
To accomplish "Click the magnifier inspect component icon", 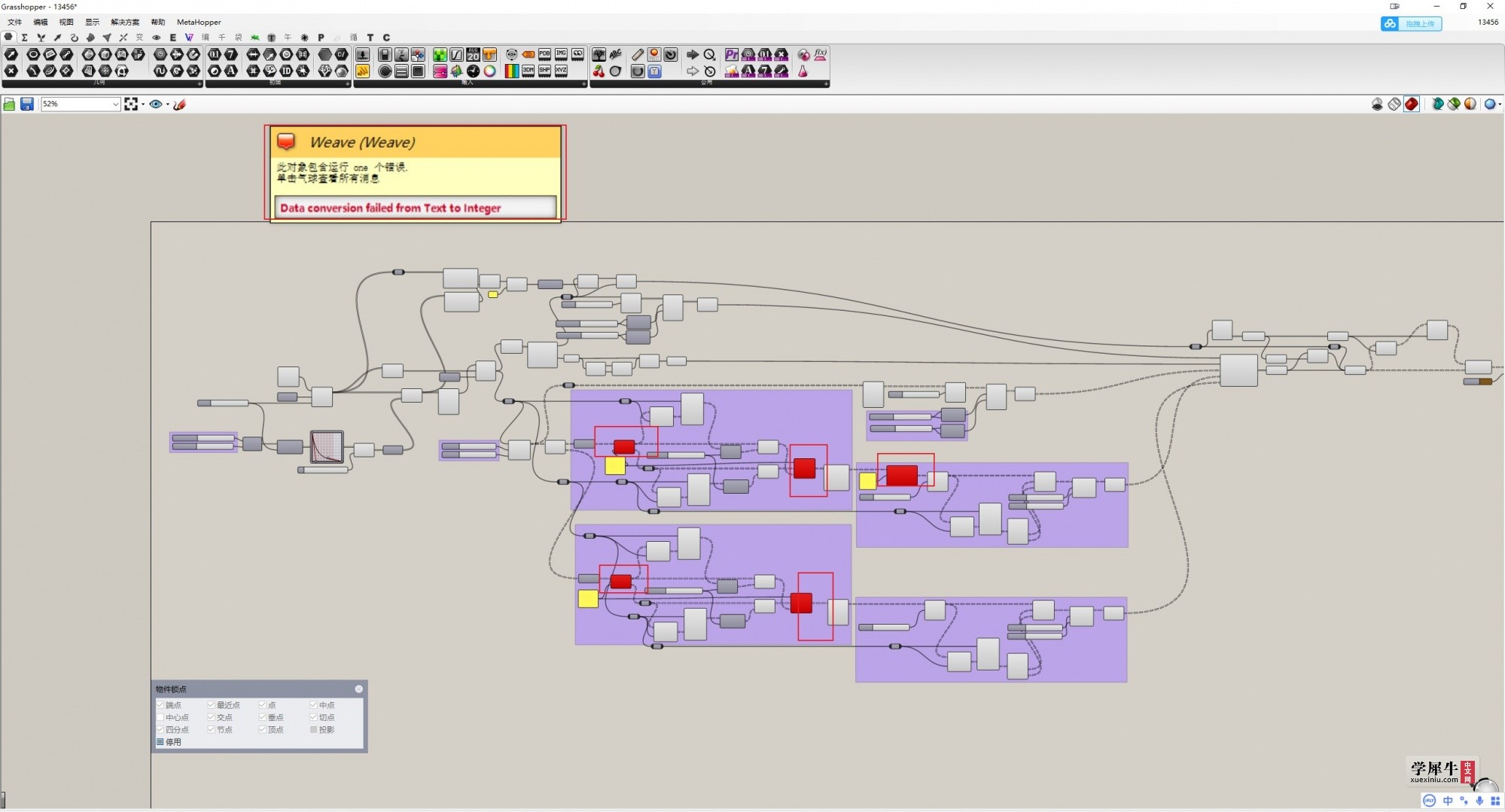I will coord(709,54).
